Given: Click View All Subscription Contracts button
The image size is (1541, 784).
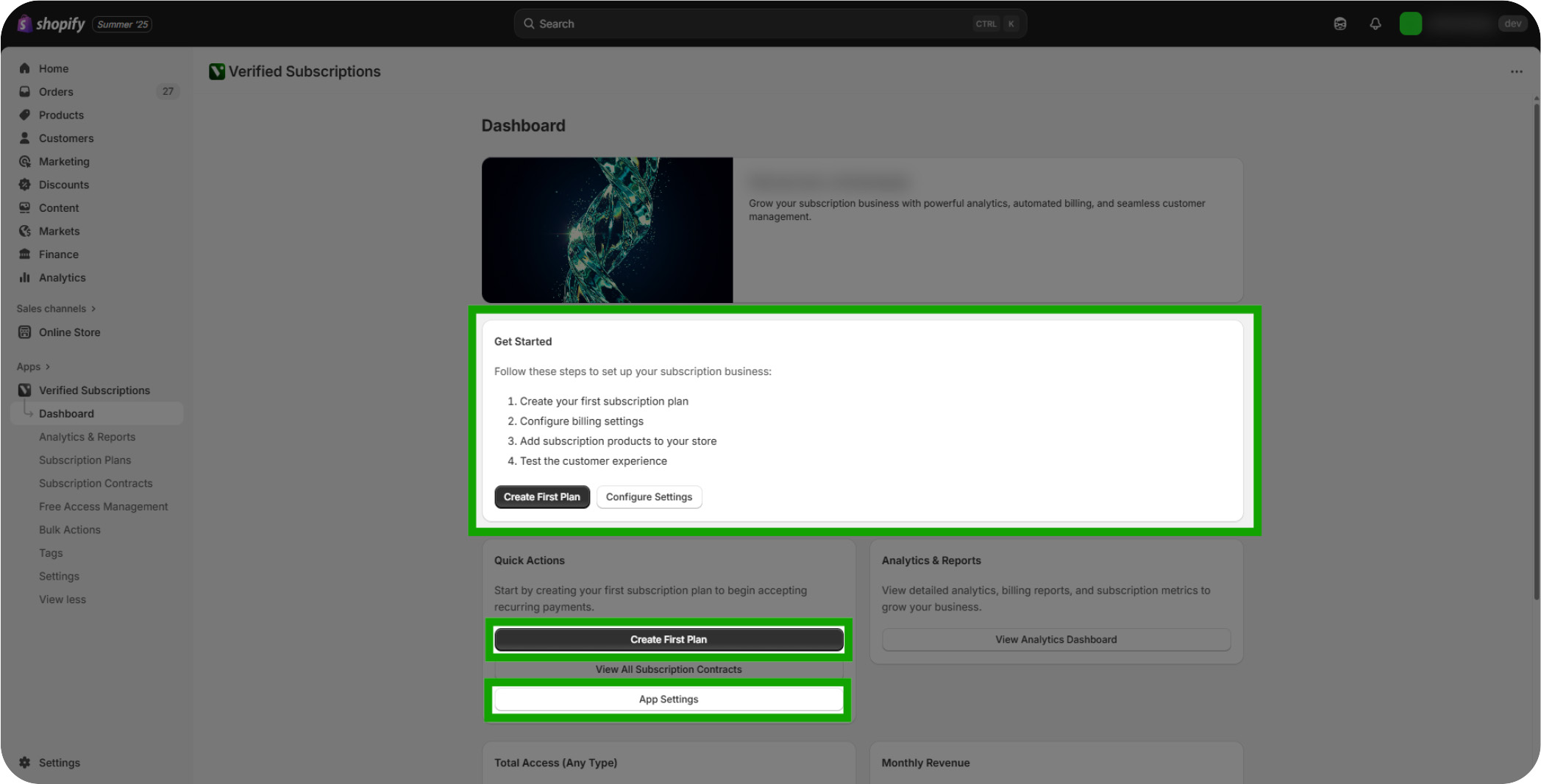Looking at the screenshot, I should click(669, 669).
